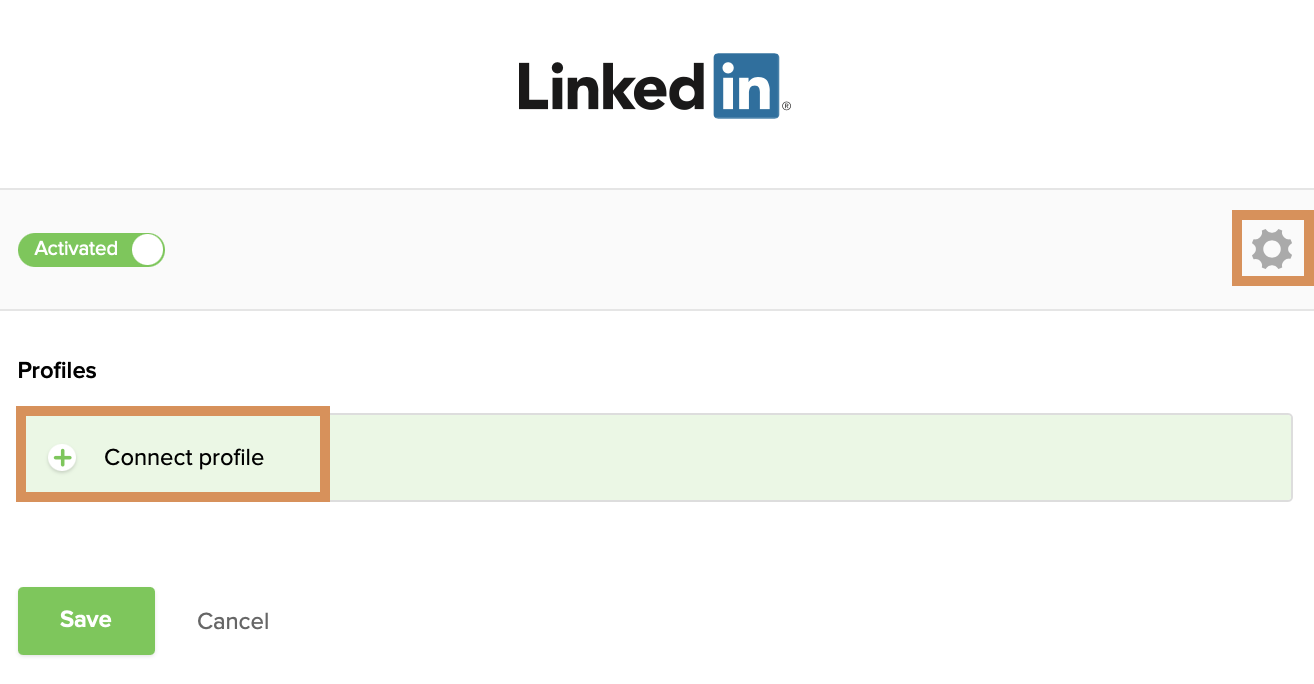
Task: Click the white knob on the Activated switch
Action: click(147, 249)
